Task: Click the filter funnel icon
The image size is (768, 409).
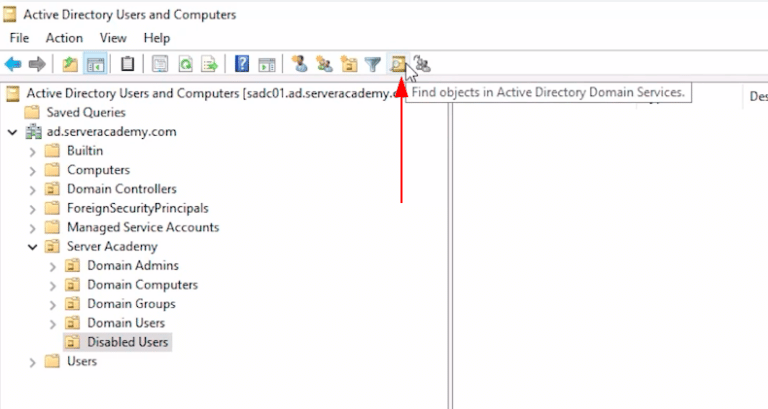Action: click(x=373, y=65)
